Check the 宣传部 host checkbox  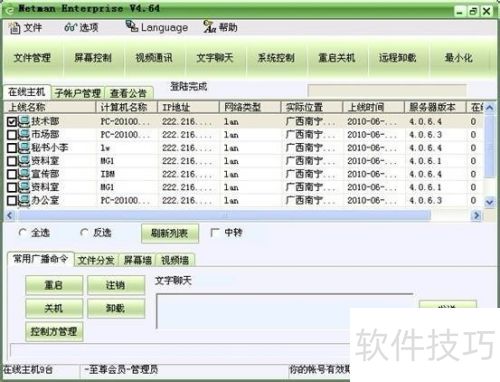point(12,174)
